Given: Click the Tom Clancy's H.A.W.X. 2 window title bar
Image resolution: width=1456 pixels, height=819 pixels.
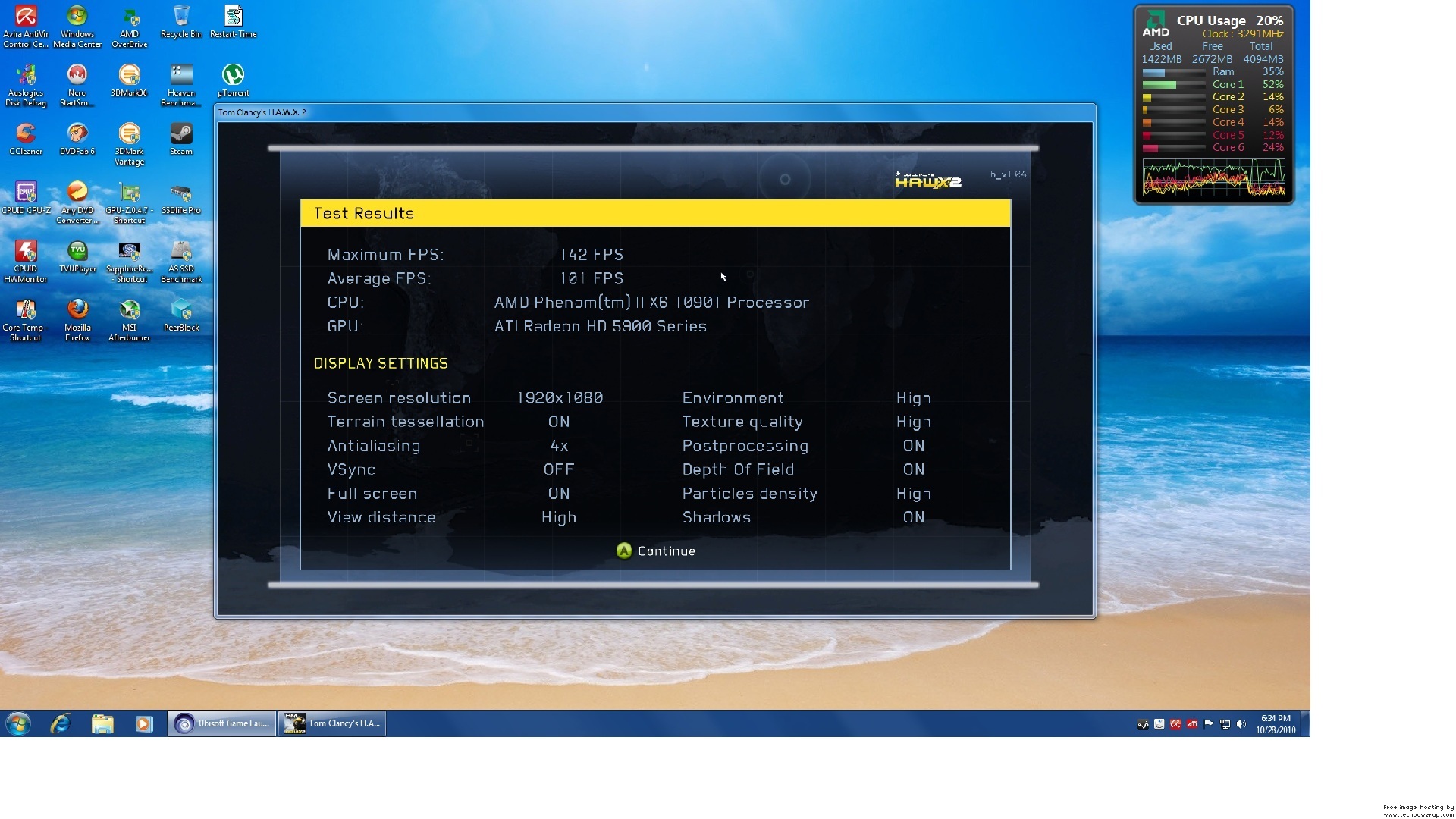Looking at the screenshot, I should coord(655,112).
